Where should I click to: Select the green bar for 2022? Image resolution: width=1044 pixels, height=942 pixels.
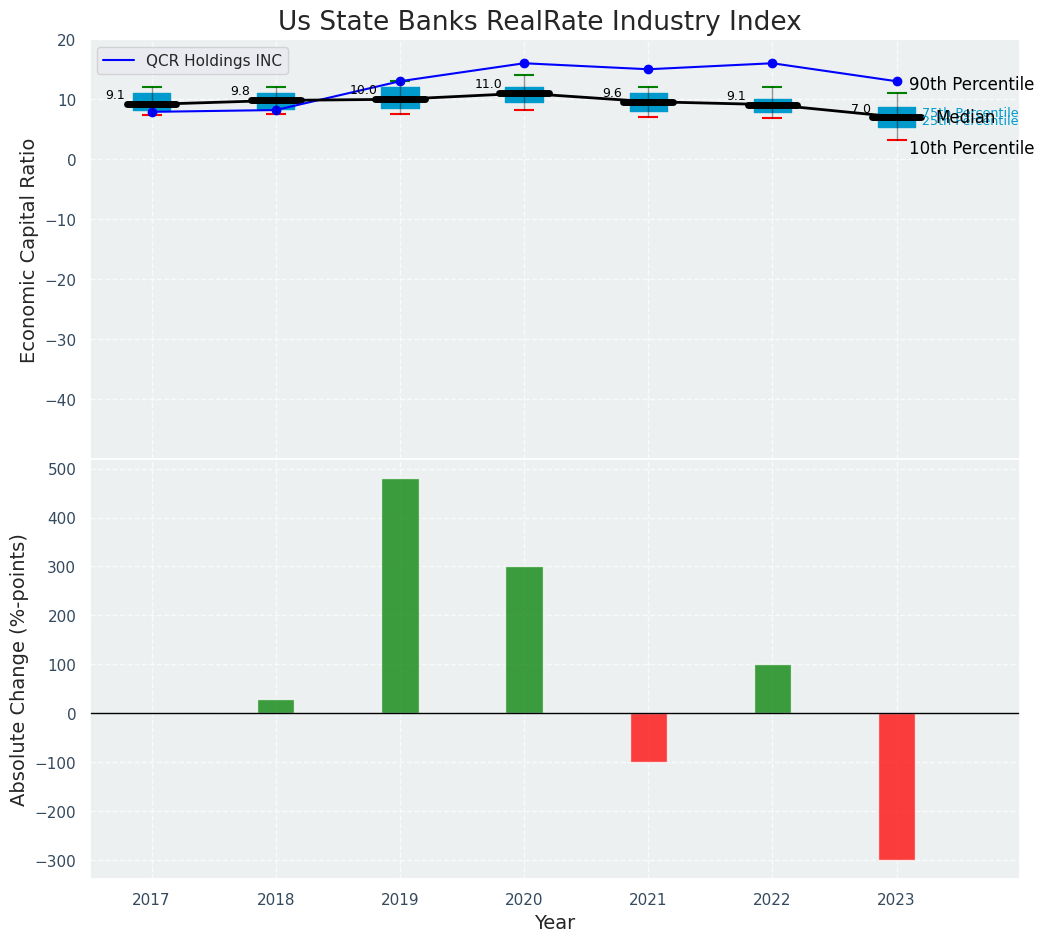click(x=772, y=689)
